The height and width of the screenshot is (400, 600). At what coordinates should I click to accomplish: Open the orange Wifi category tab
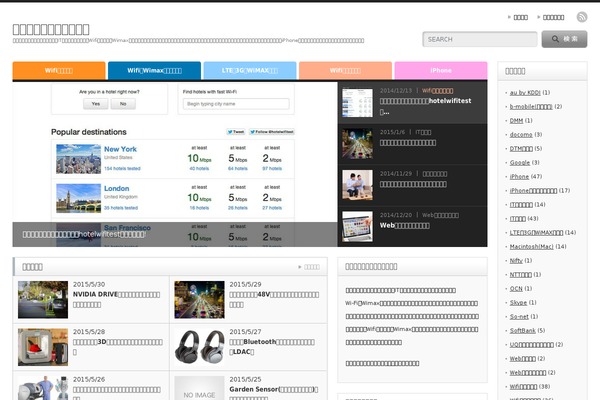[x=59, y=70]
